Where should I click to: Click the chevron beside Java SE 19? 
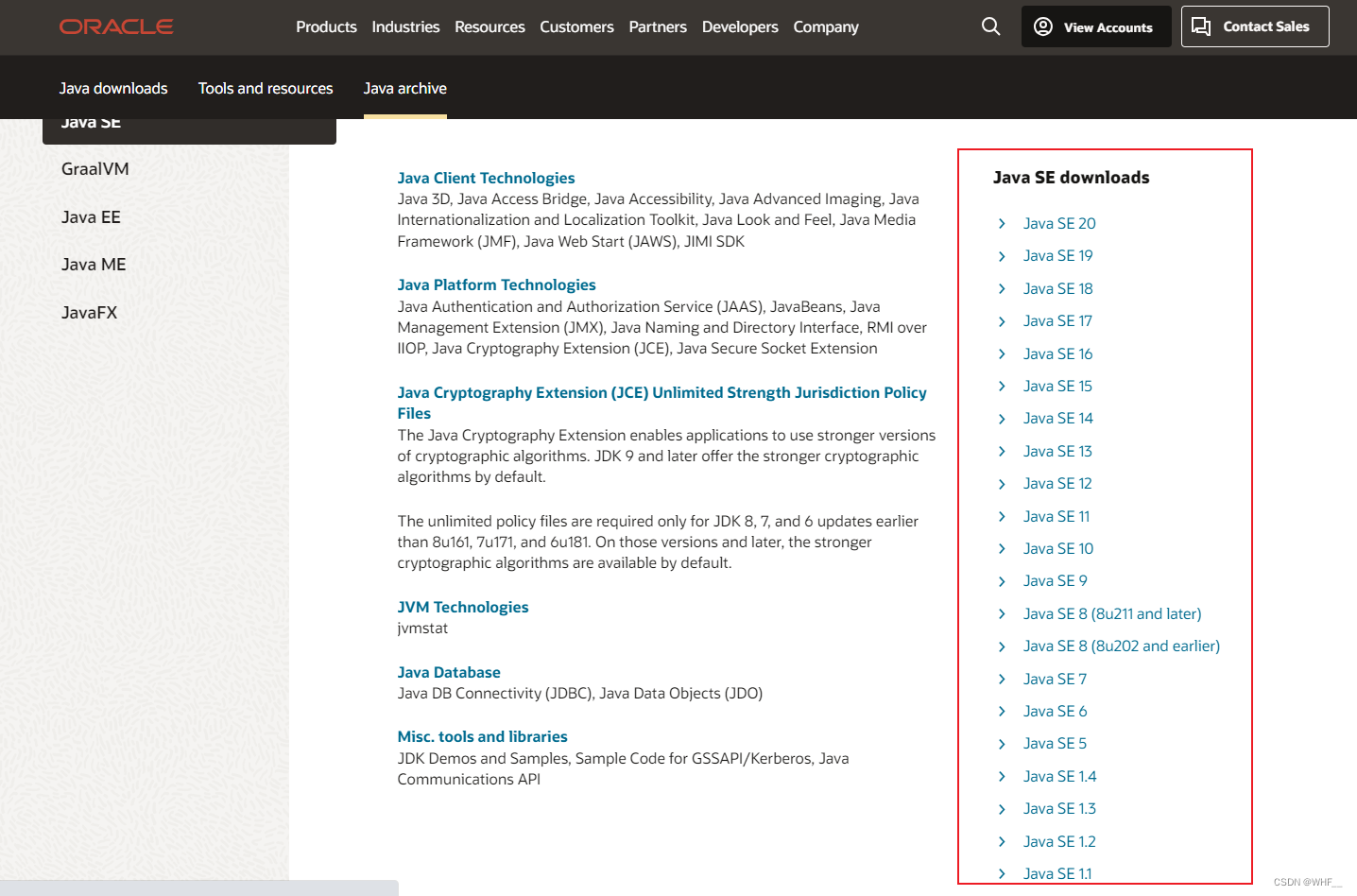[1002, 256]
